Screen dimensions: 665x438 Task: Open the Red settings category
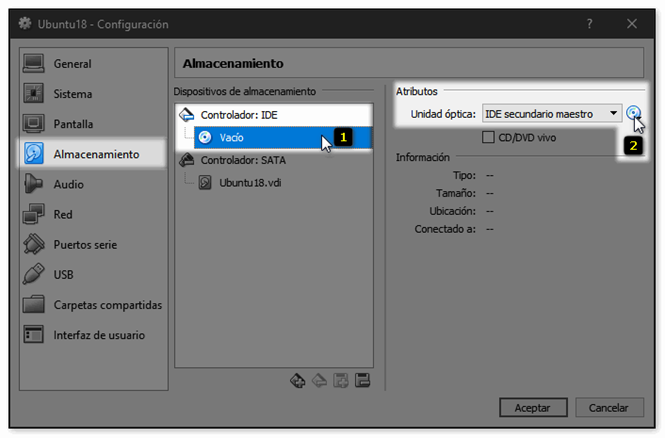pyautogui.click(x=93, y=215)
